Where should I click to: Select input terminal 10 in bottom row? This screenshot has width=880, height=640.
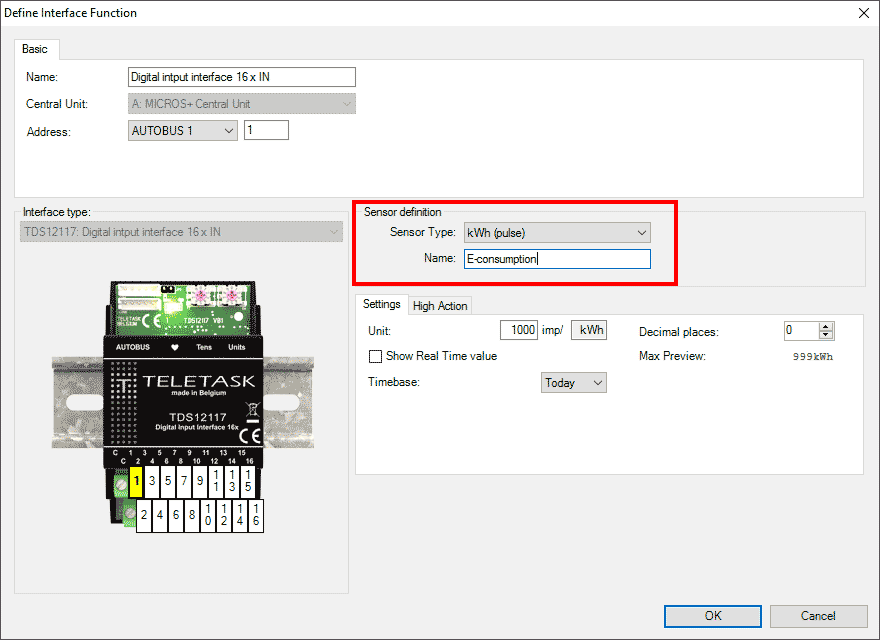[208, 515]
